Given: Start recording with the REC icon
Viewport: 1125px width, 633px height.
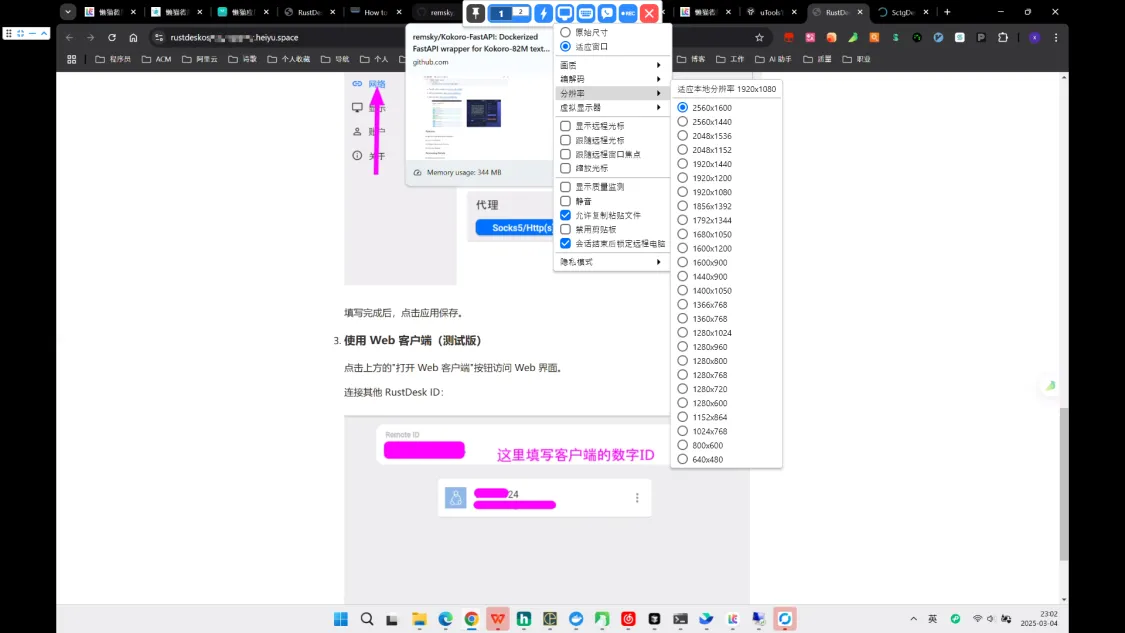Looking at the screenshot, I should coord(628,13).
